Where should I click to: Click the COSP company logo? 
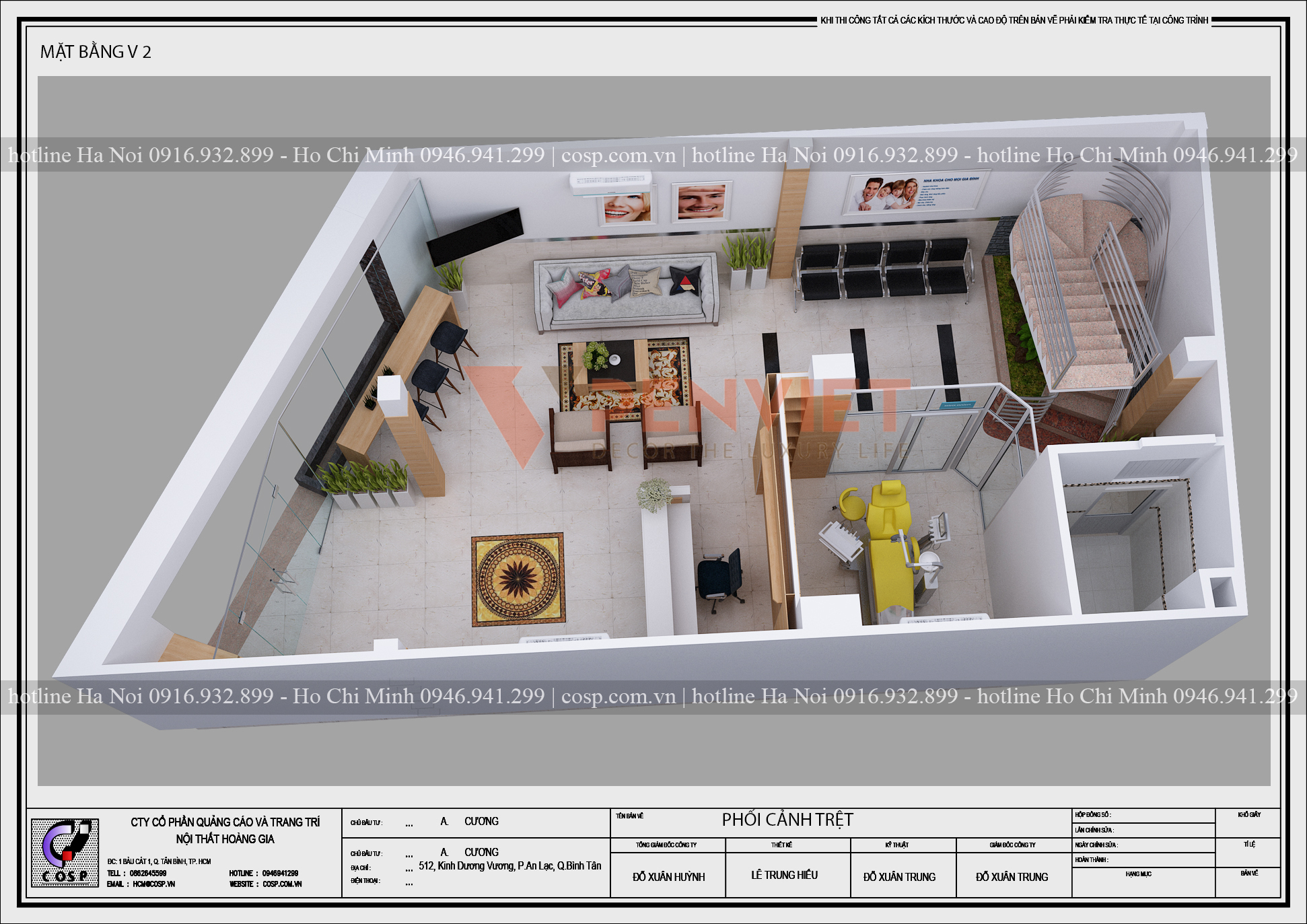[65, 853]
